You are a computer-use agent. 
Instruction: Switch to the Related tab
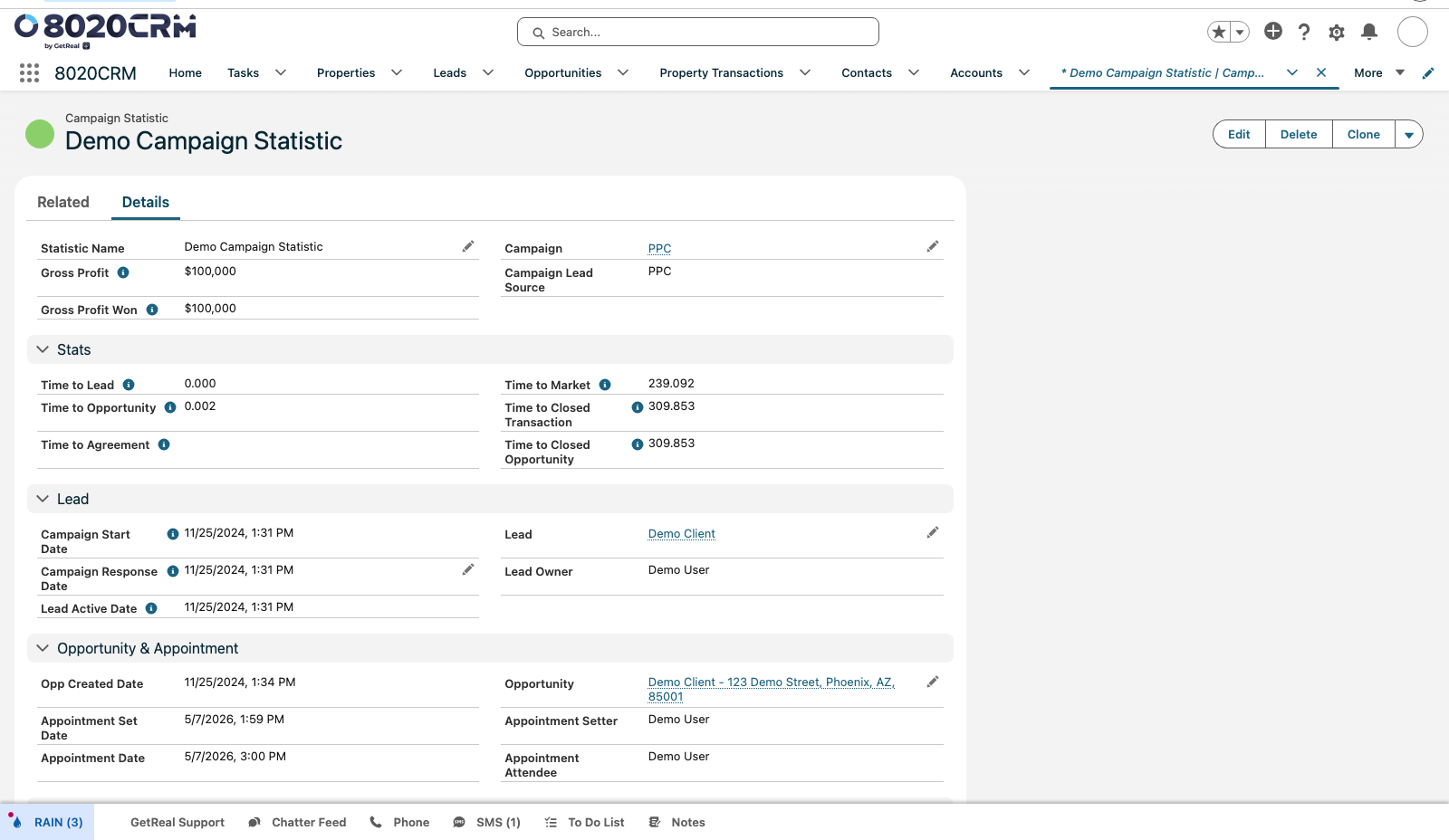[x=63, y=202]
